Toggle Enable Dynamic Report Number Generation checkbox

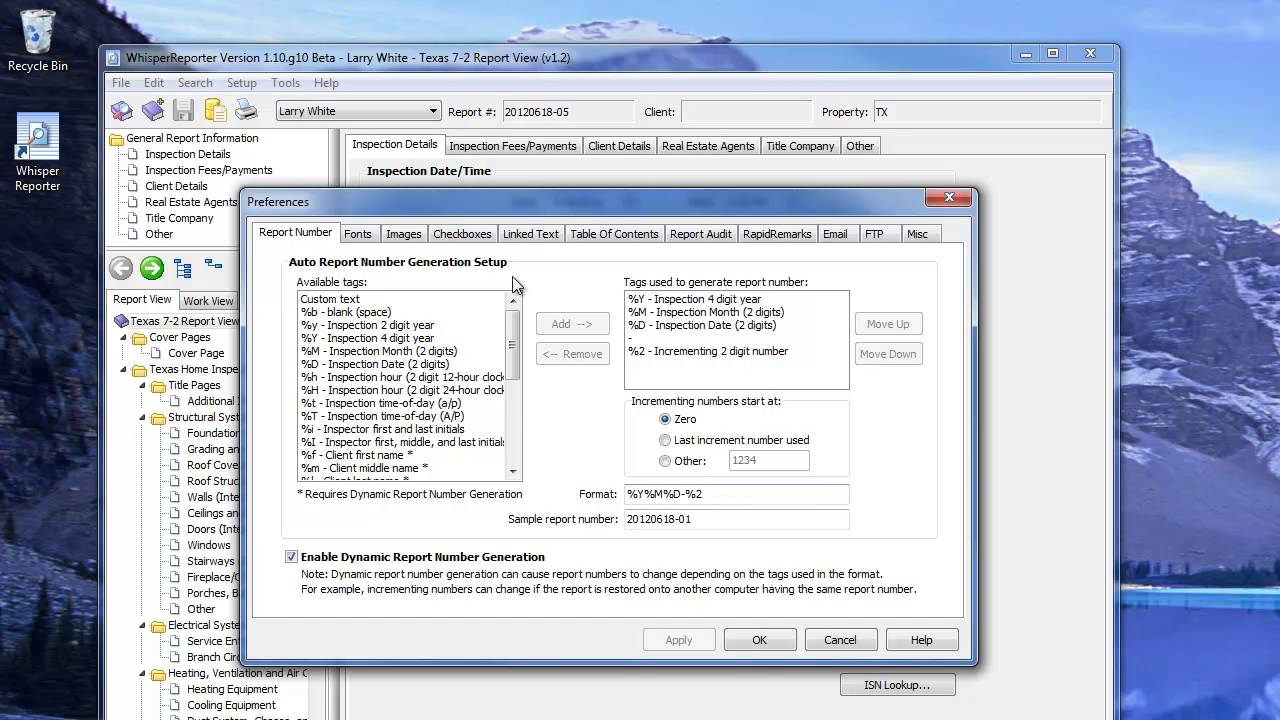point(291,557)
